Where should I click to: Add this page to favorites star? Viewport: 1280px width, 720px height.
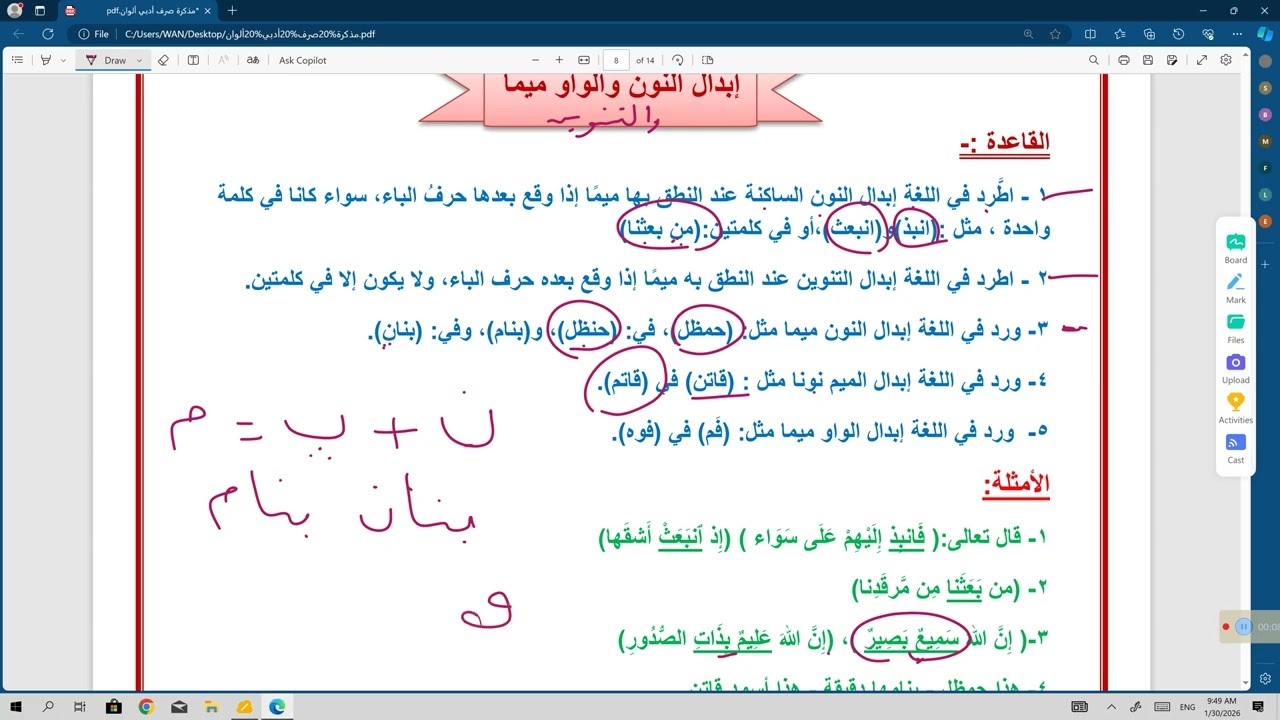point(1056,34)
